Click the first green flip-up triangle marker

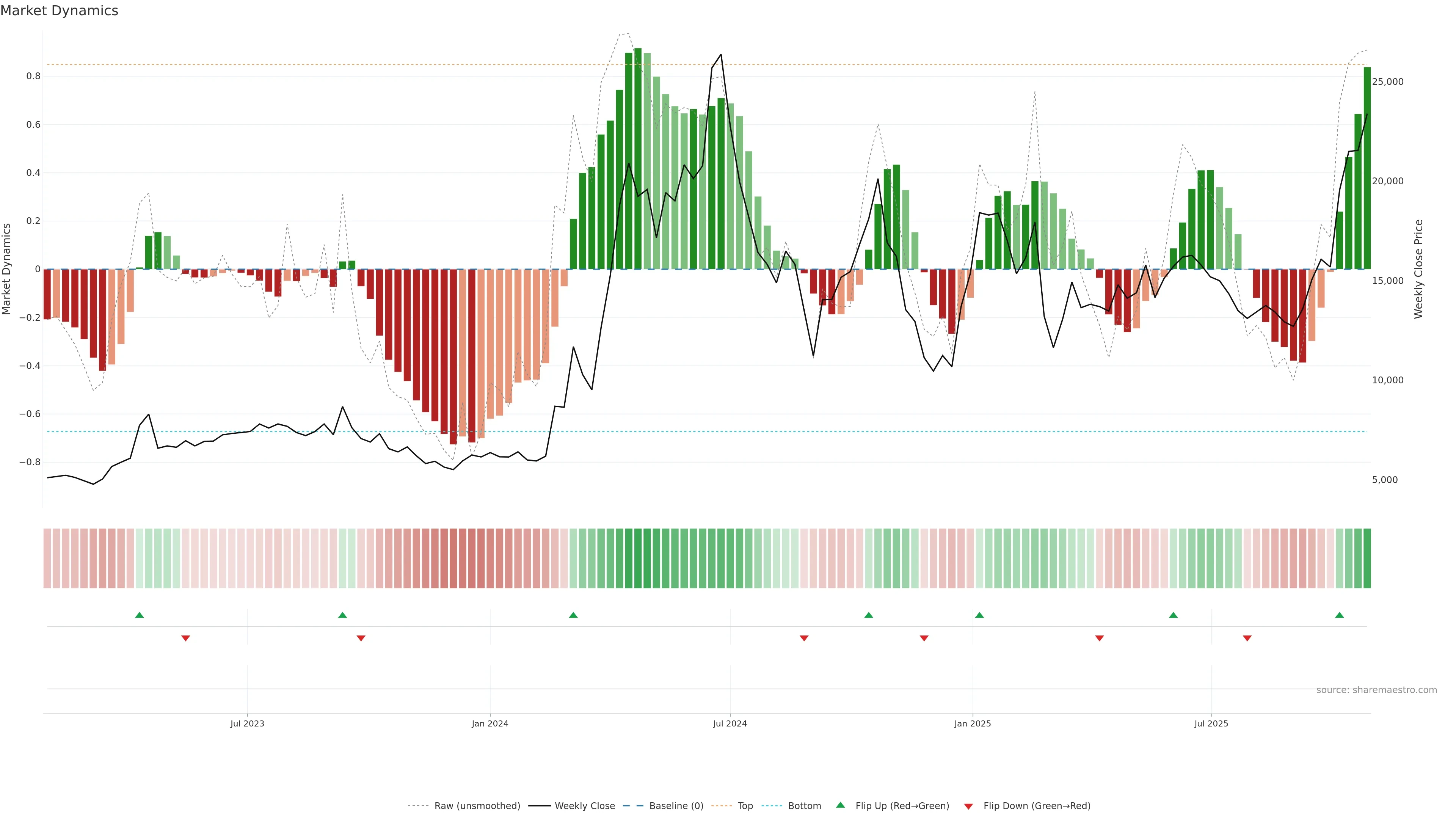click(x=140, y=615)
